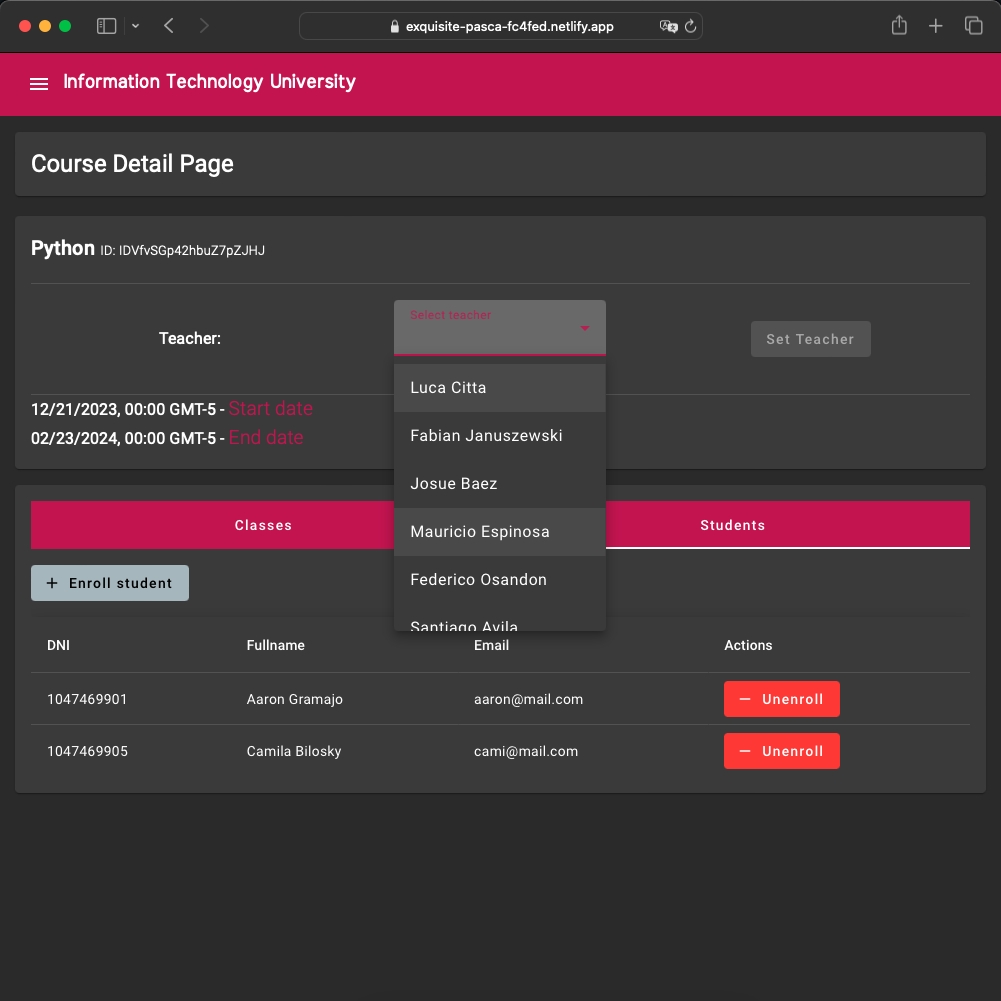Screen dimensions: 1001x1001
Task: Click the browser address bar
Action: pyautogui.click(x=508, y=27)
